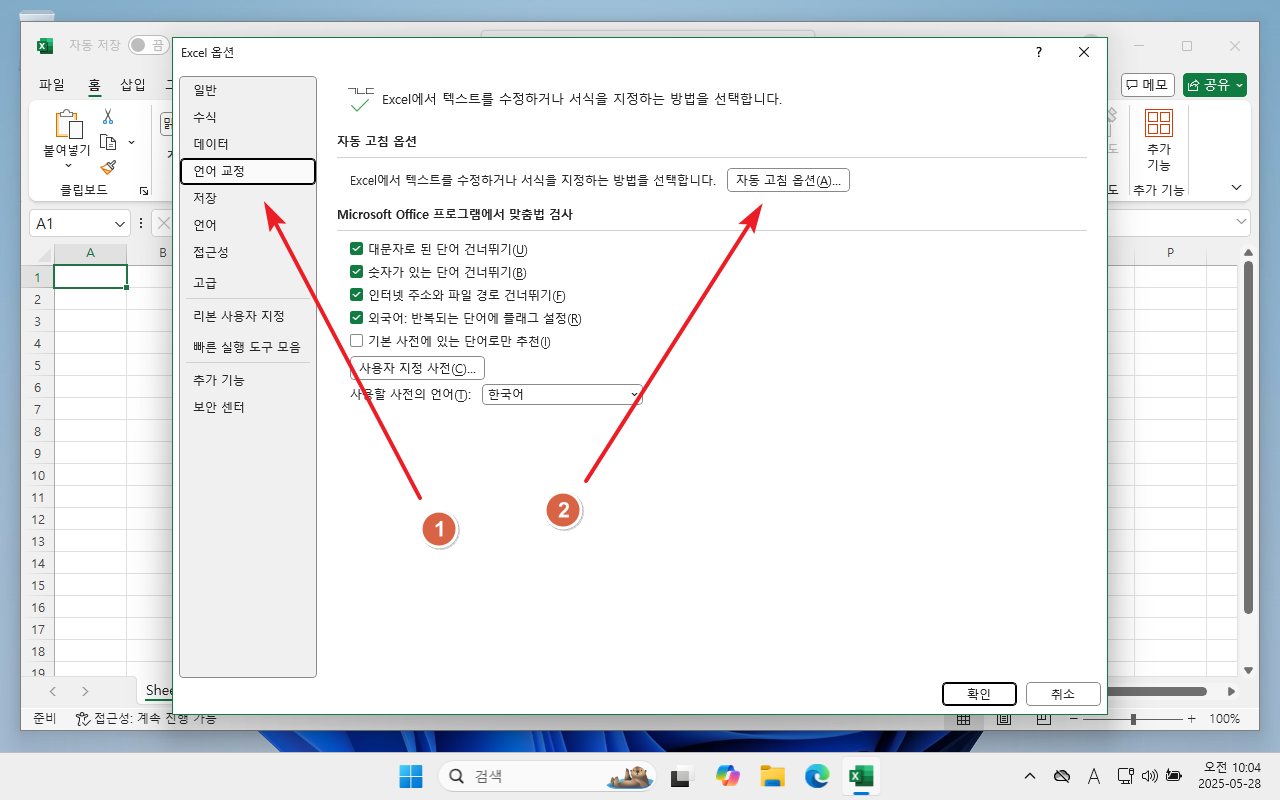Click the network tray icon
Viewport: 1280px width, 800px height.
[x=1124, y=776]
